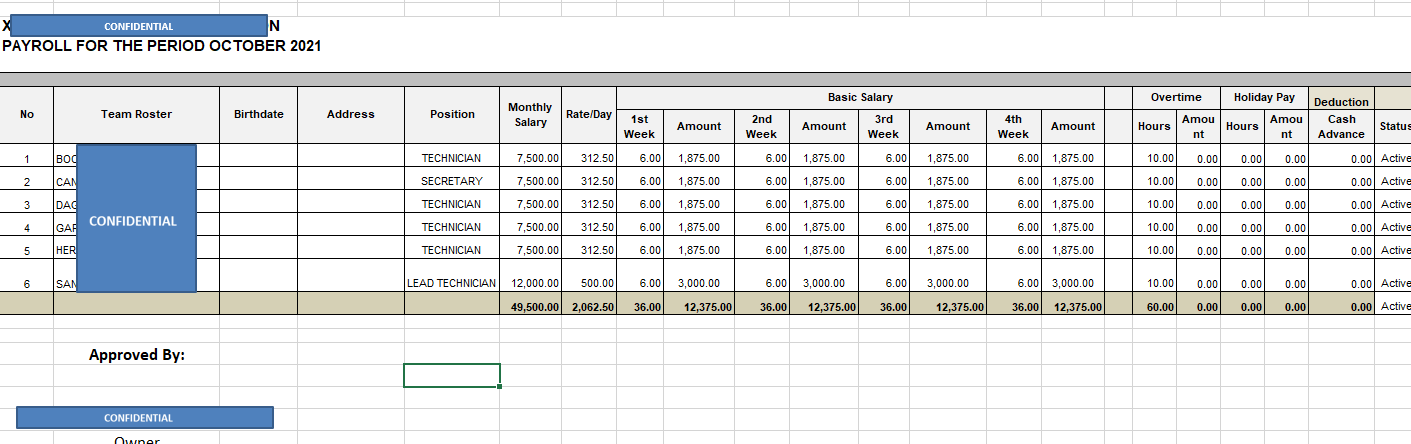Click the payroll period title text
1411x444 pixels.
tap(162, 45)
